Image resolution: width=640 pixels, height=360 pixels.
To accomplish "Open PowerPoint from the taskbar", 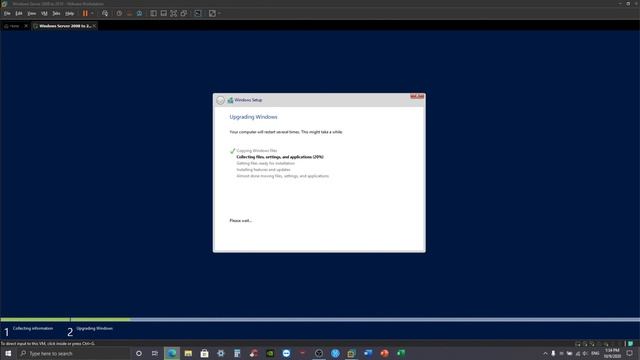I will 384,353.
